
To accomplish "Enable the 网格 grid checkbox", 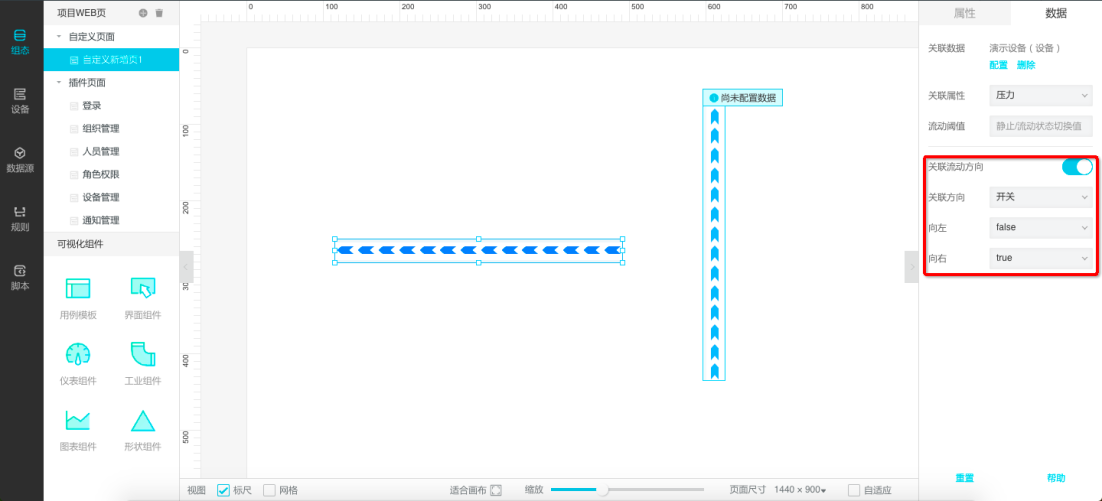I will point(269,490).
